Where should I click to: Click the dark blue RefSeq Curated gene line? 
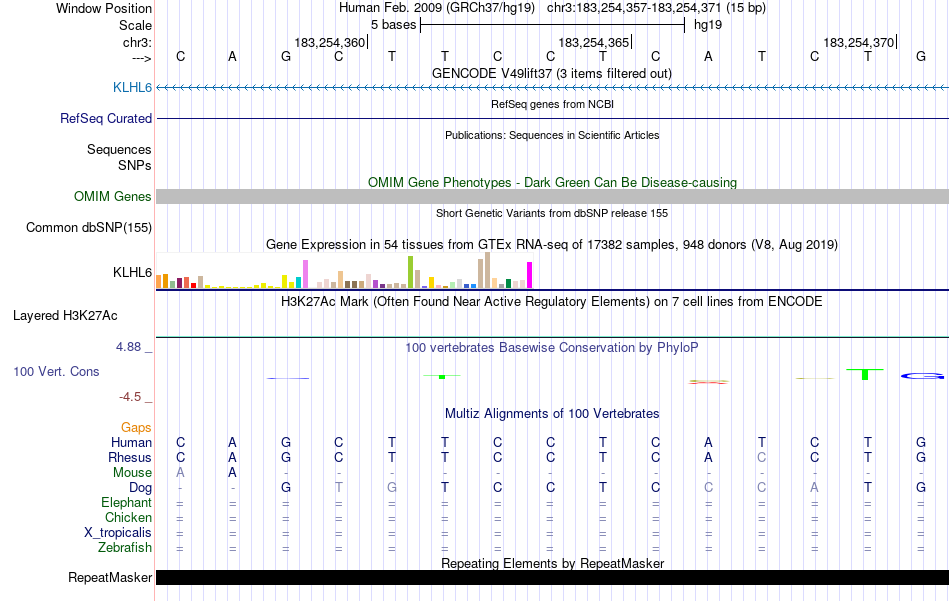[x=553, y=118]
